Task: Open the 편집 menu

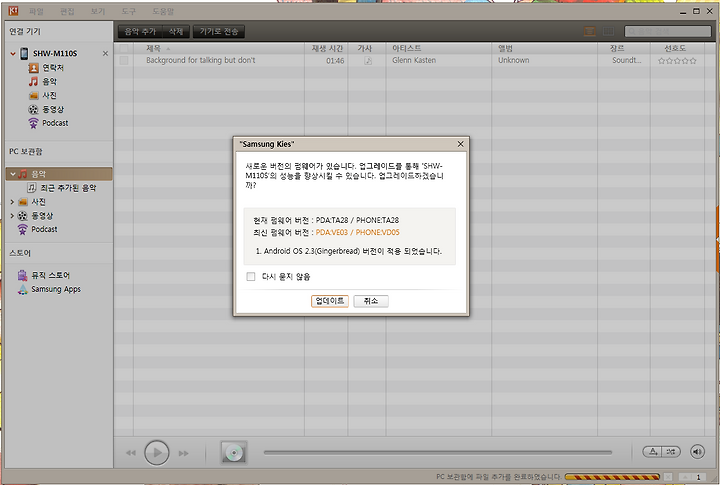Action: [x=67, y=11]
